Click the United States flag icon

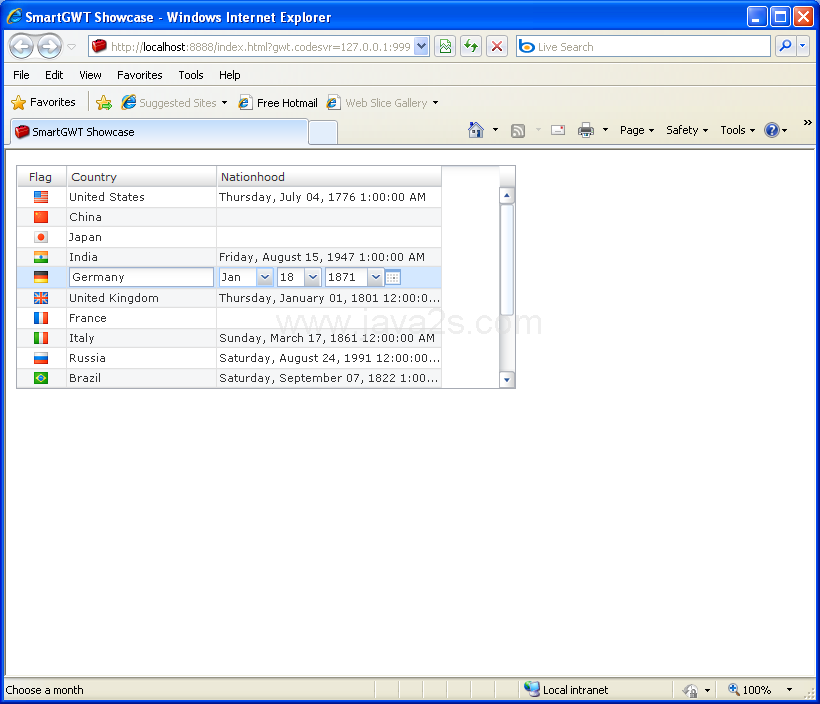(41, 197)
